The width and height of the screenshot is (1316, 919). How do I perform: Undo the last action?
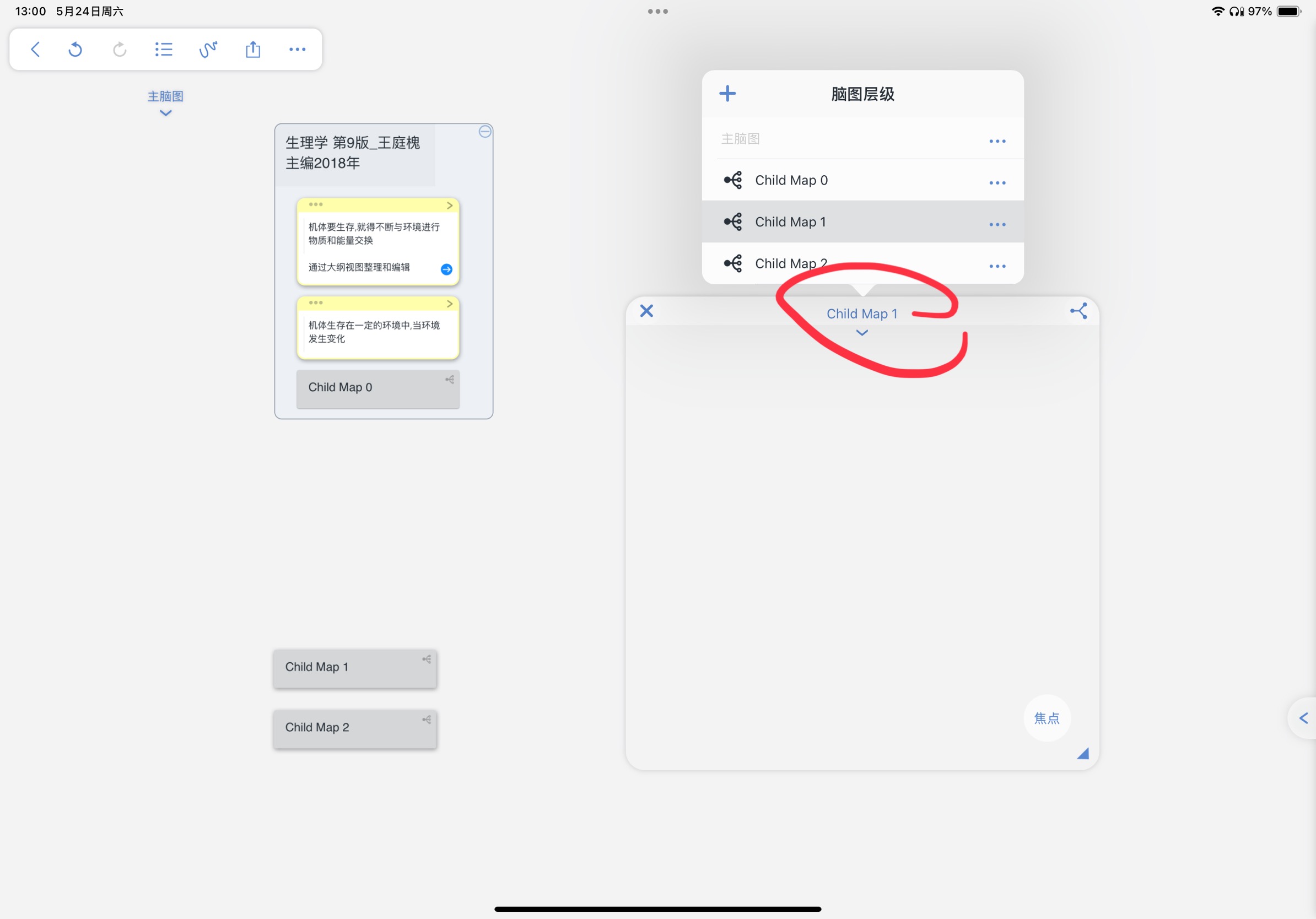pos(75,49)
